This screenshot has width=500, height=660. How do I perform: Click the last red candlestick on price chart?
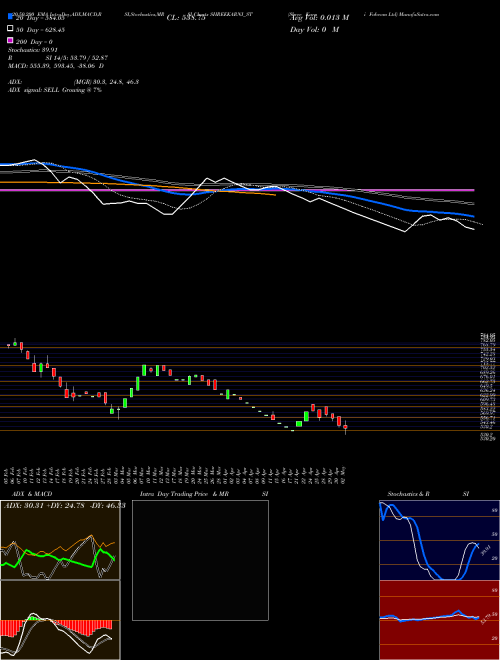click(346, 427)
